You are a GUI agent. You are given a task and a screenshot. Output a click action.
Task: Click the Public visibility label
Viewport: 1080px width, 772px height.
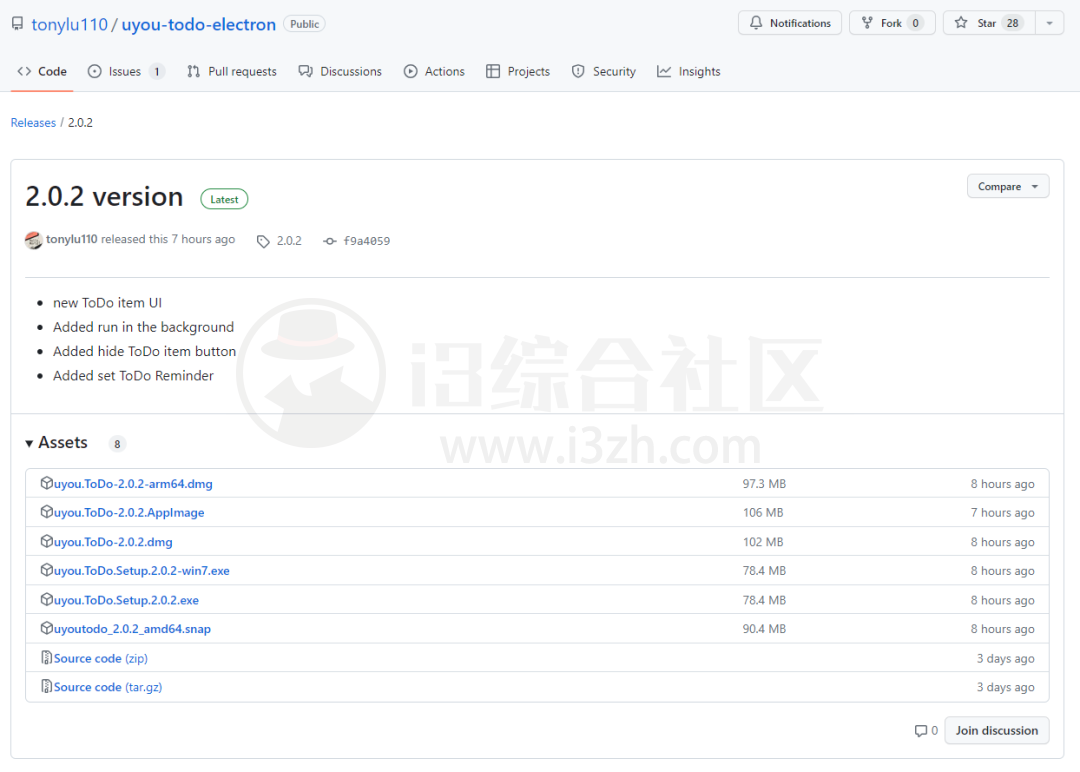pos(304,24)
